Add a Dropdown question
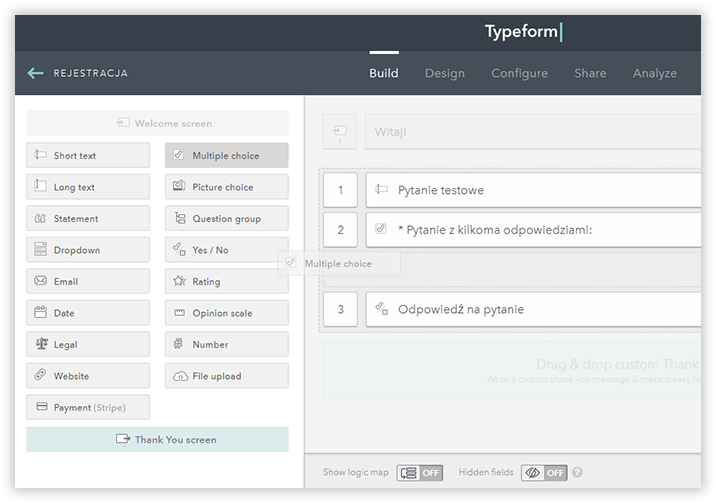 (x=88, y=250)
